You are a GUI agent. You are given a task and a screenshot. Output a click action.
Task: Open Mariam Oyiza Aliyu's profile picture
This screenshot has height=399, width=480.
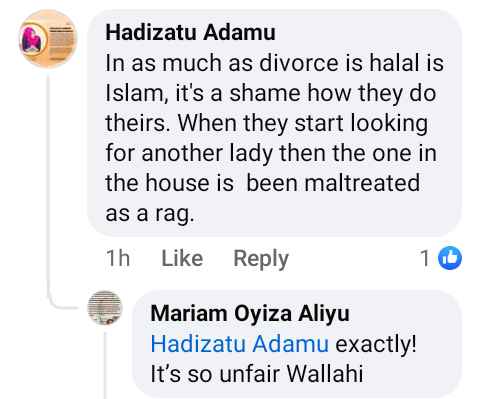(x=105, y=308)
